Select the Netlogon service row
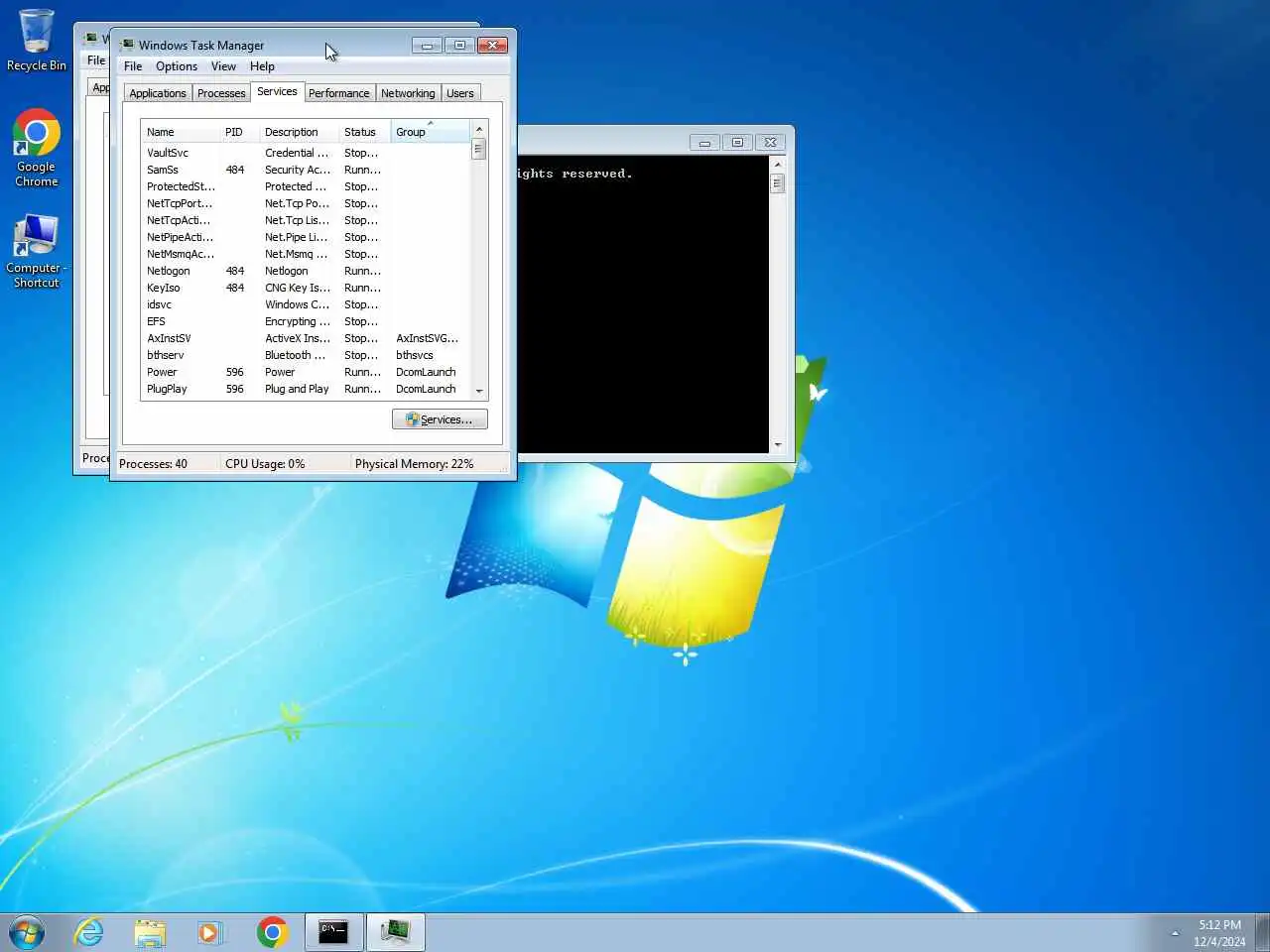This screenshot has height=952, width=1270. [306, 271]
